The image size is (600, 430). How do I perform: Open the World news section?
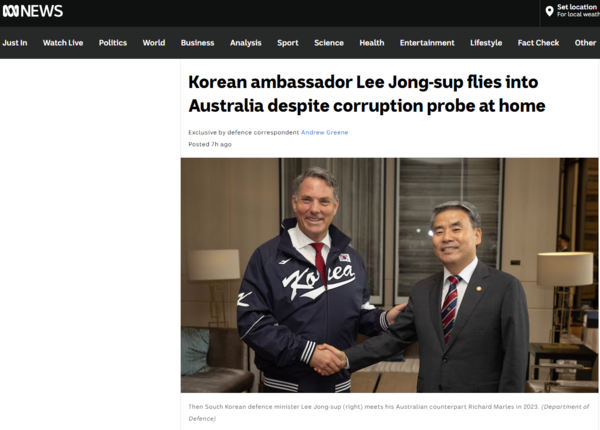[x=154, y=43]
